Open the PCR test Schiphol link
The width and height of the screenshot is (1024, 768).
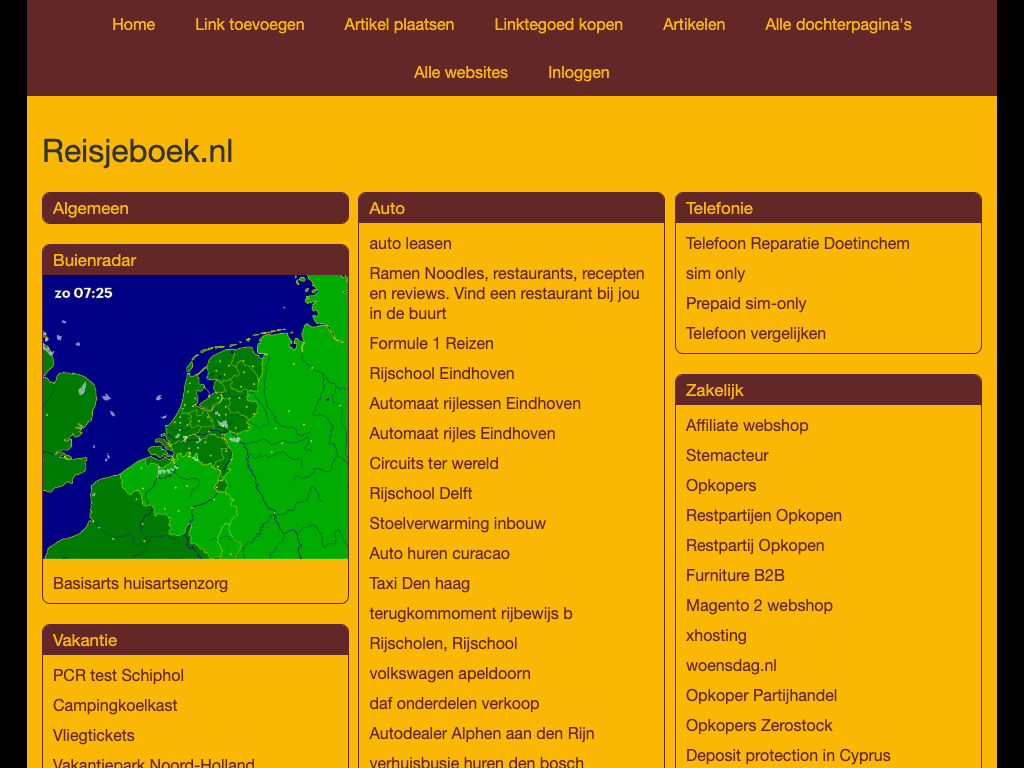coord(118,675)
